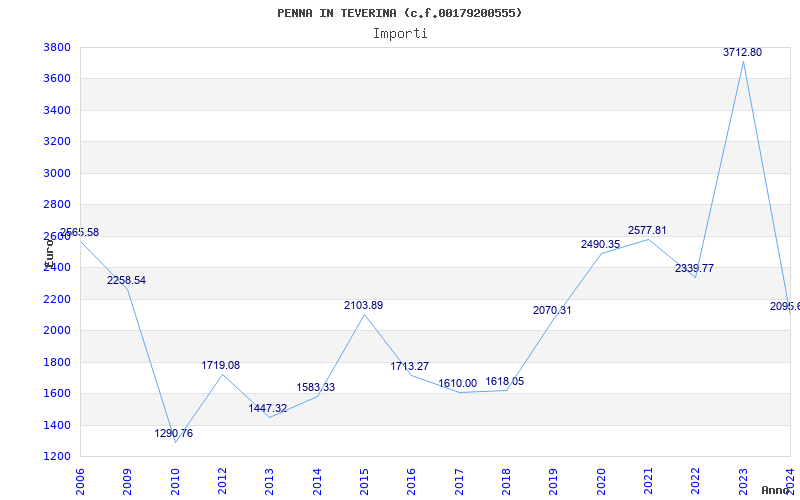This screenshot has width=800, height=500.
Task: Click x-axis year 2013
Action: click(269, 482)
